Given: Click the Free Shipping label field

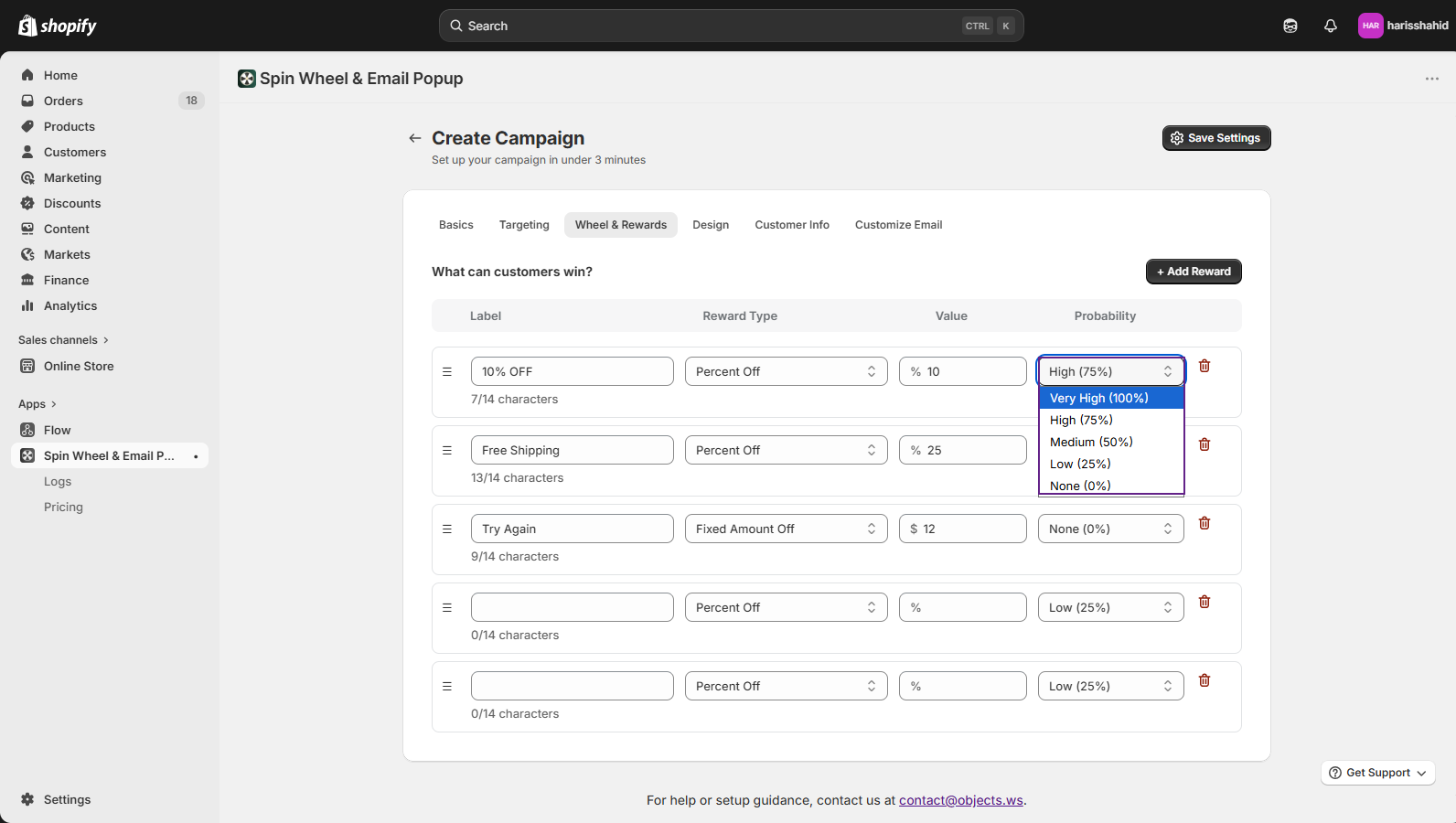Looking at the screenshot, I should click(573, 450).
